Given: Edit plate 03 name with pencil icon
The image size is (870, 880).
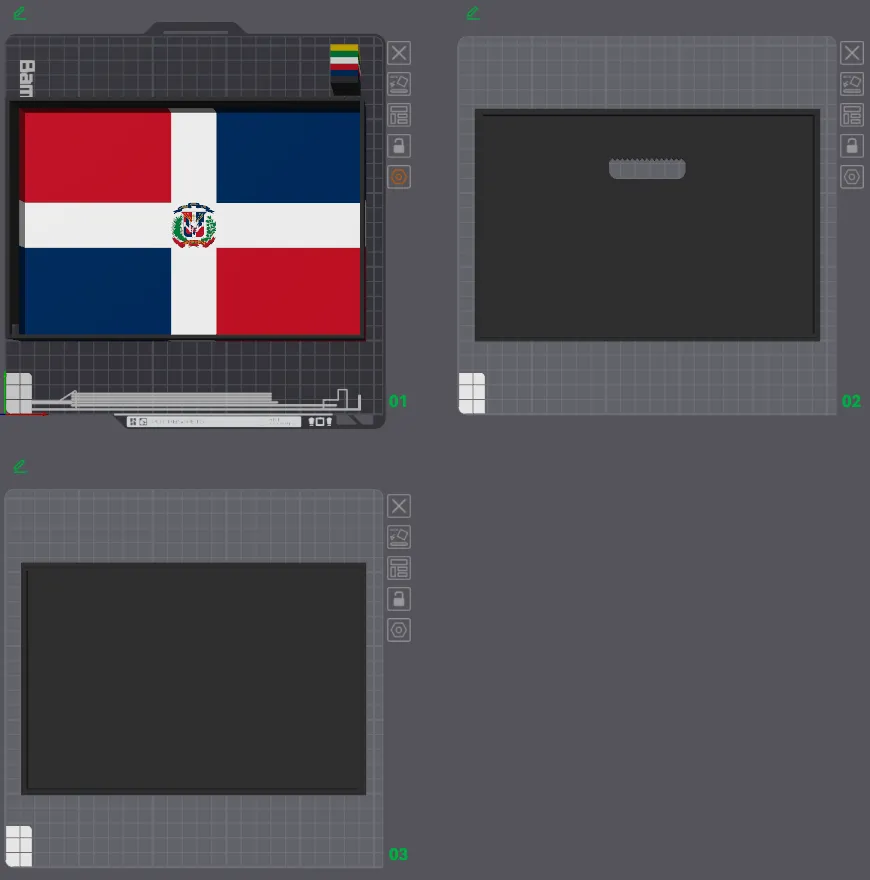Looking at the screenshot, I should 20,466.
